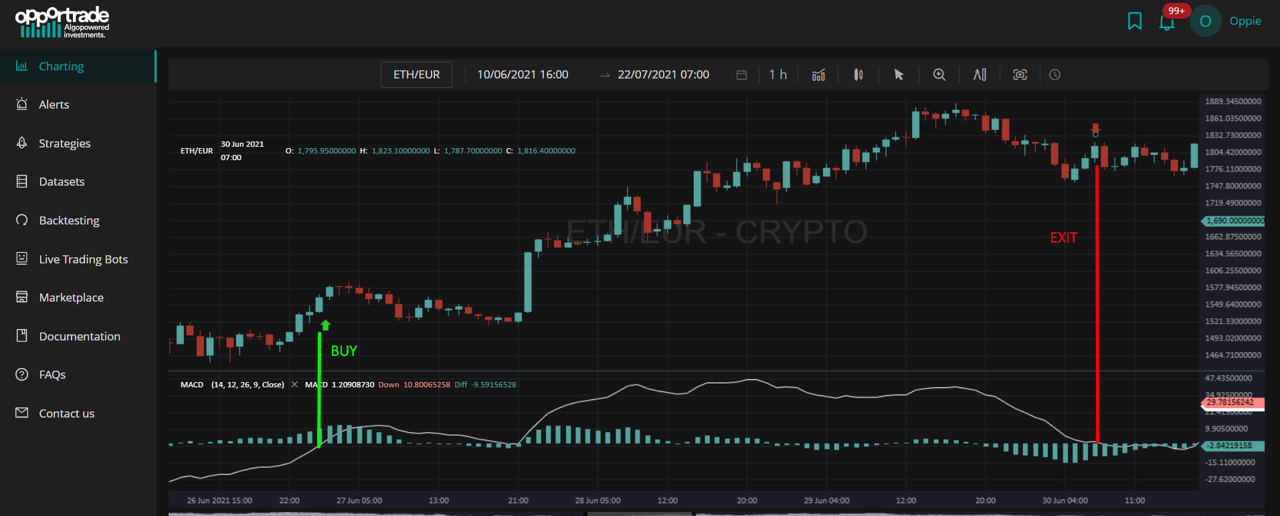Click the Contact us envelope icon
The height and width of the screenshot is (516, 1280).
click(x=22, y=413)
